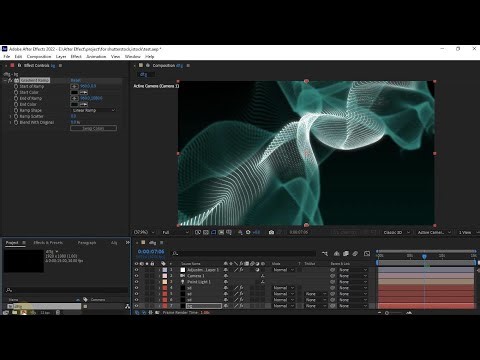Open Parent dropdown for Camera 1
Image resolution: width=480 pixels, height=360 pixels.
[353, 276]
